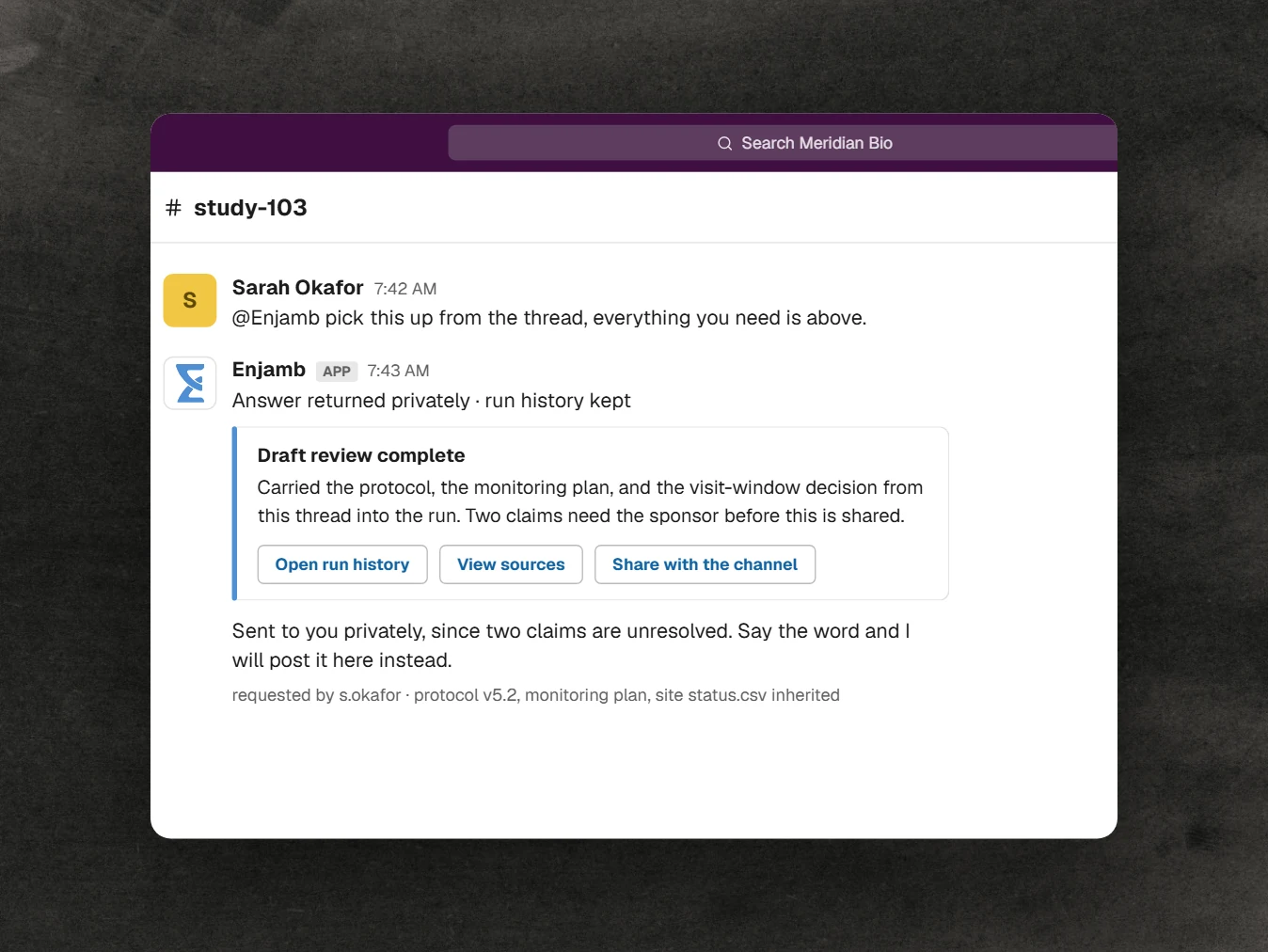This screenshot has height=952, width=1268.
Task: Open the Enjamb app name
Action: (x=269, y=370)
